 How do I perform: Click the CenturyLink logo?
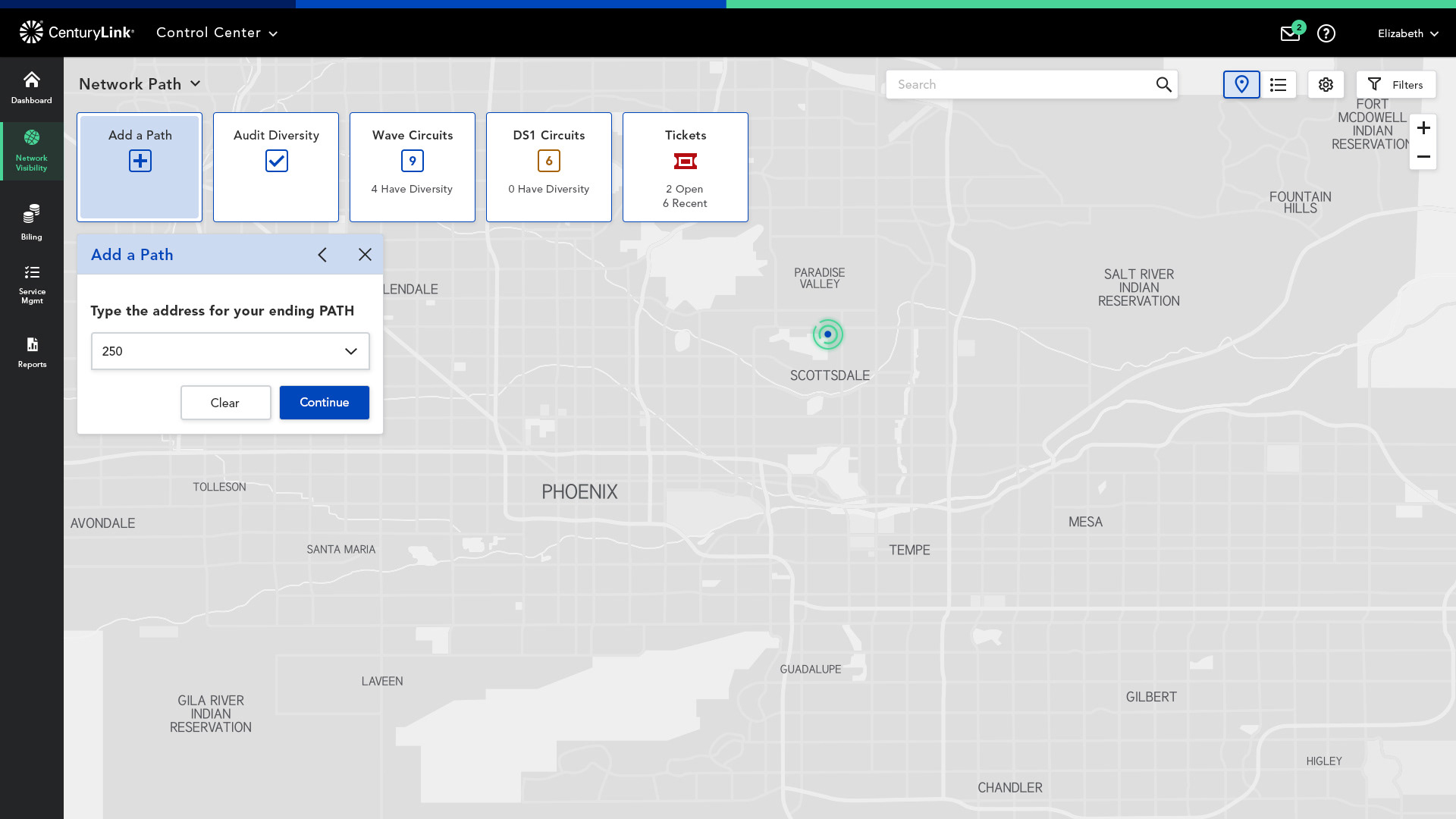77,32
